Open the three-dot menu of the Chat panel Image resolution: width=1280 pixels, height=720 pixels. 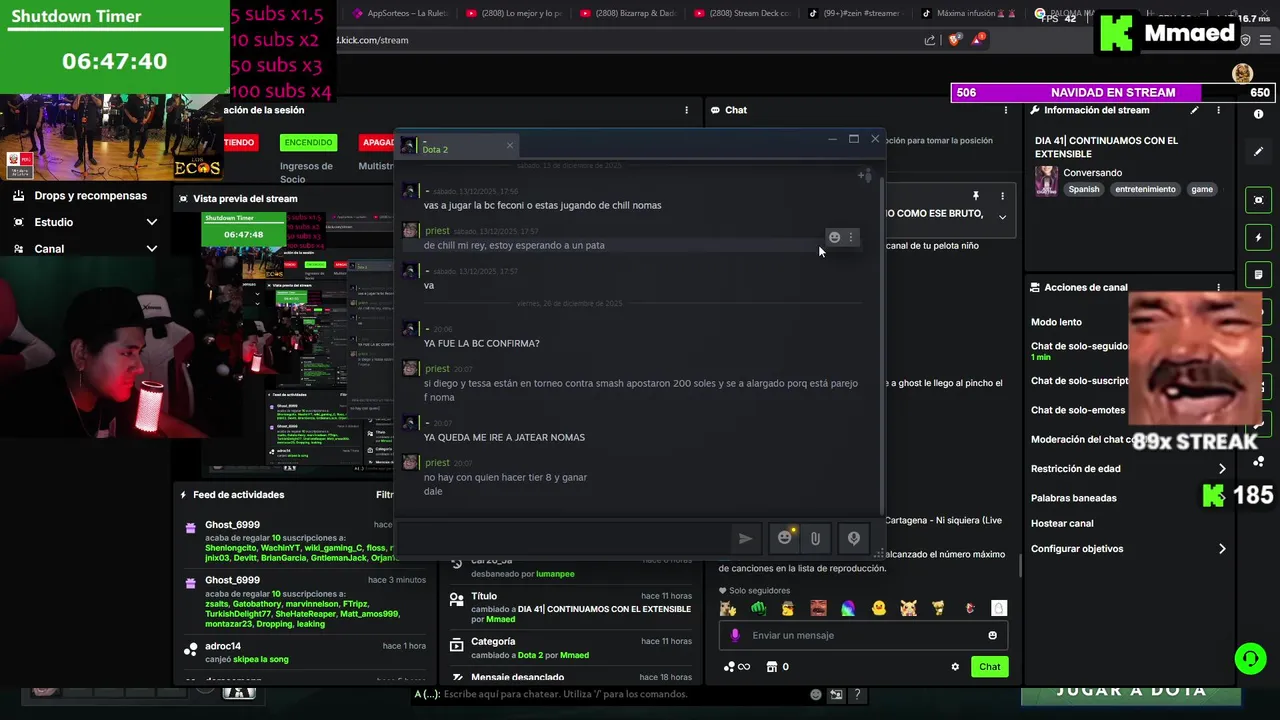point(1006,110)
